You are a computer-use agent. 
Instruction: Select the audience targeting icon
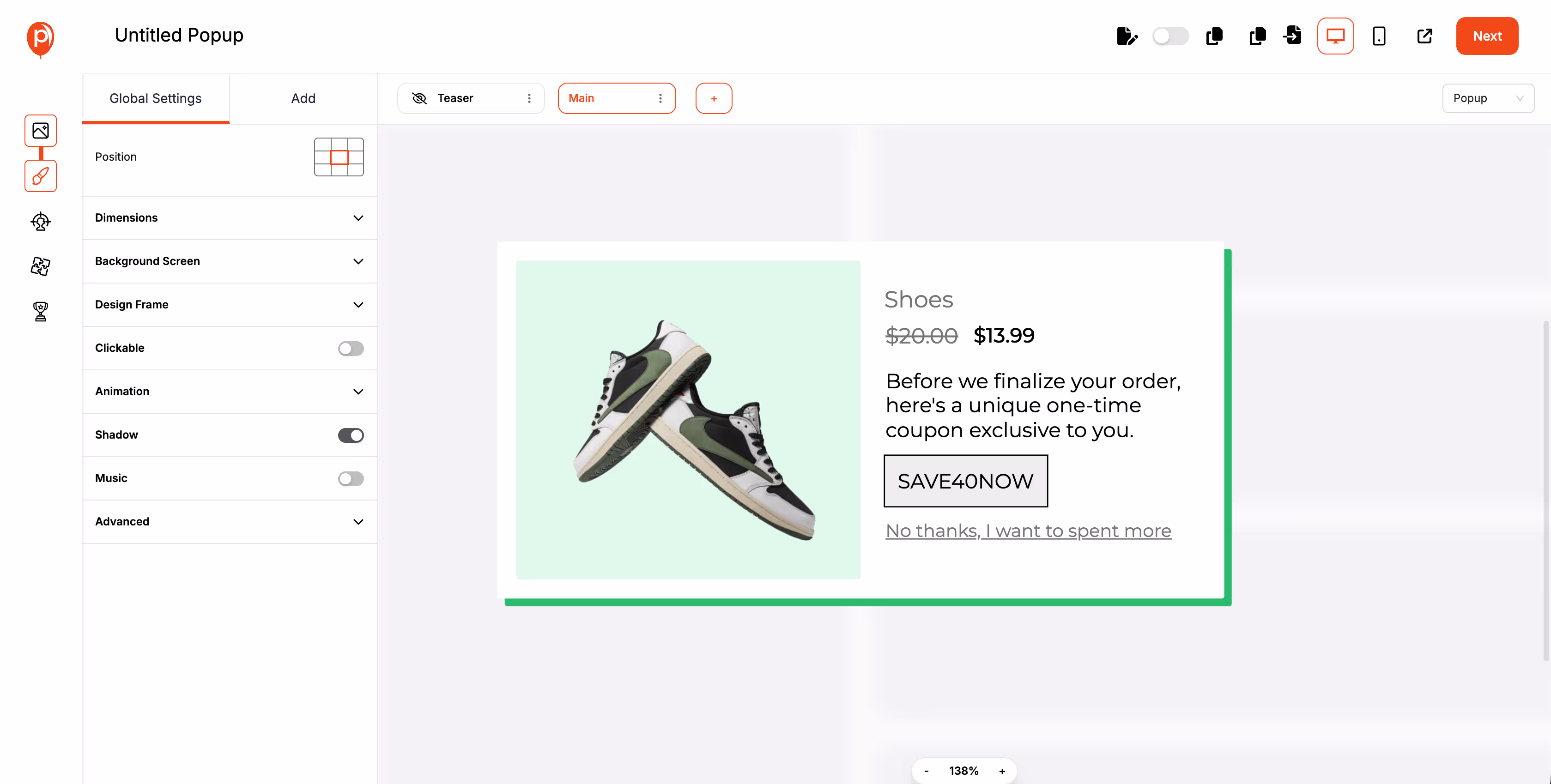pos(40,222)
